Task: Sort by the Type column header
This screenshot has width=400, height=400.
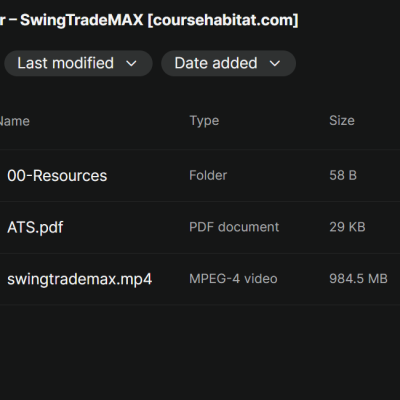Action: pyautogui.click(x=204, y=121)
